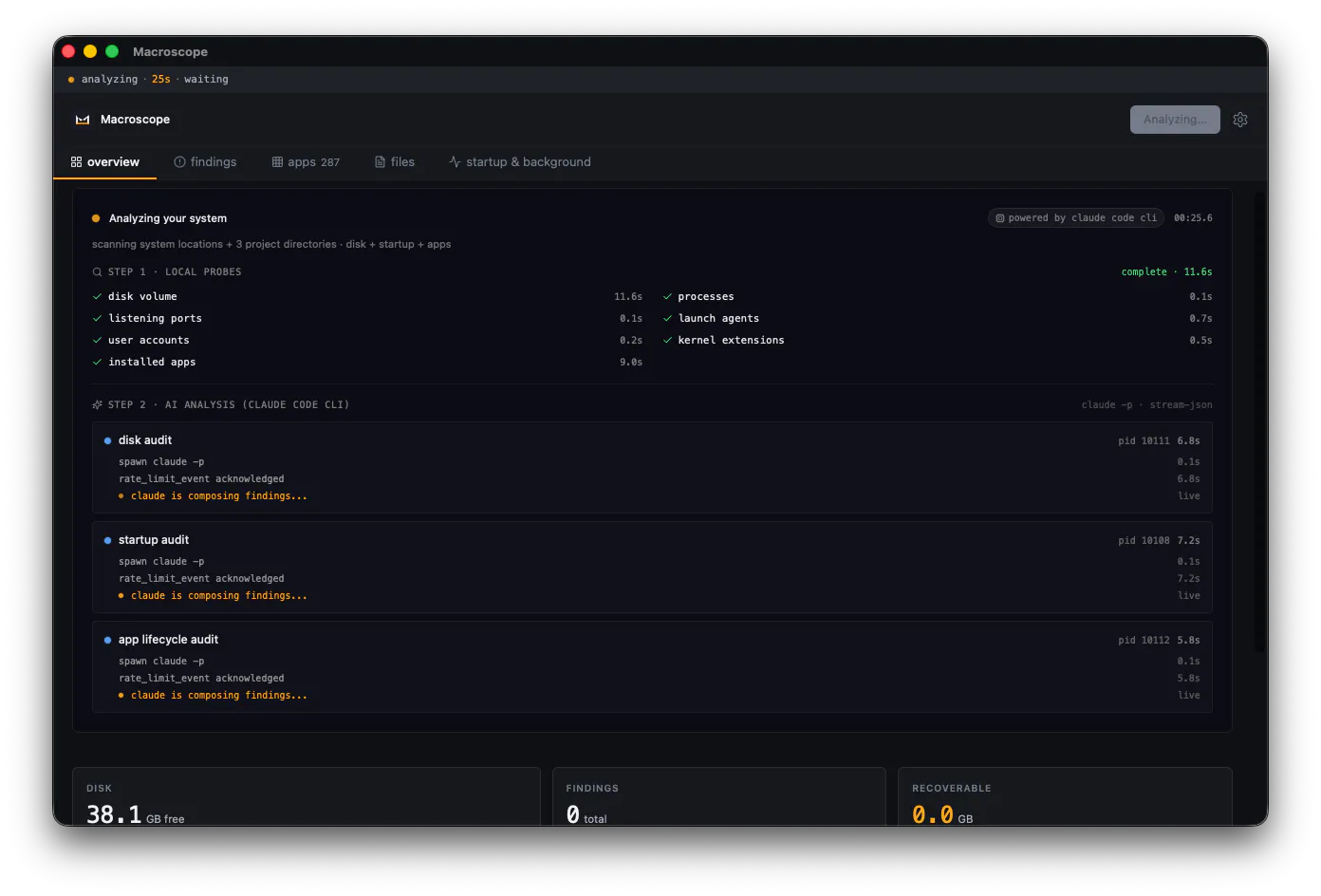
Task: Click the checkmark next to listening ports
Action: click(x=97, y=319)
